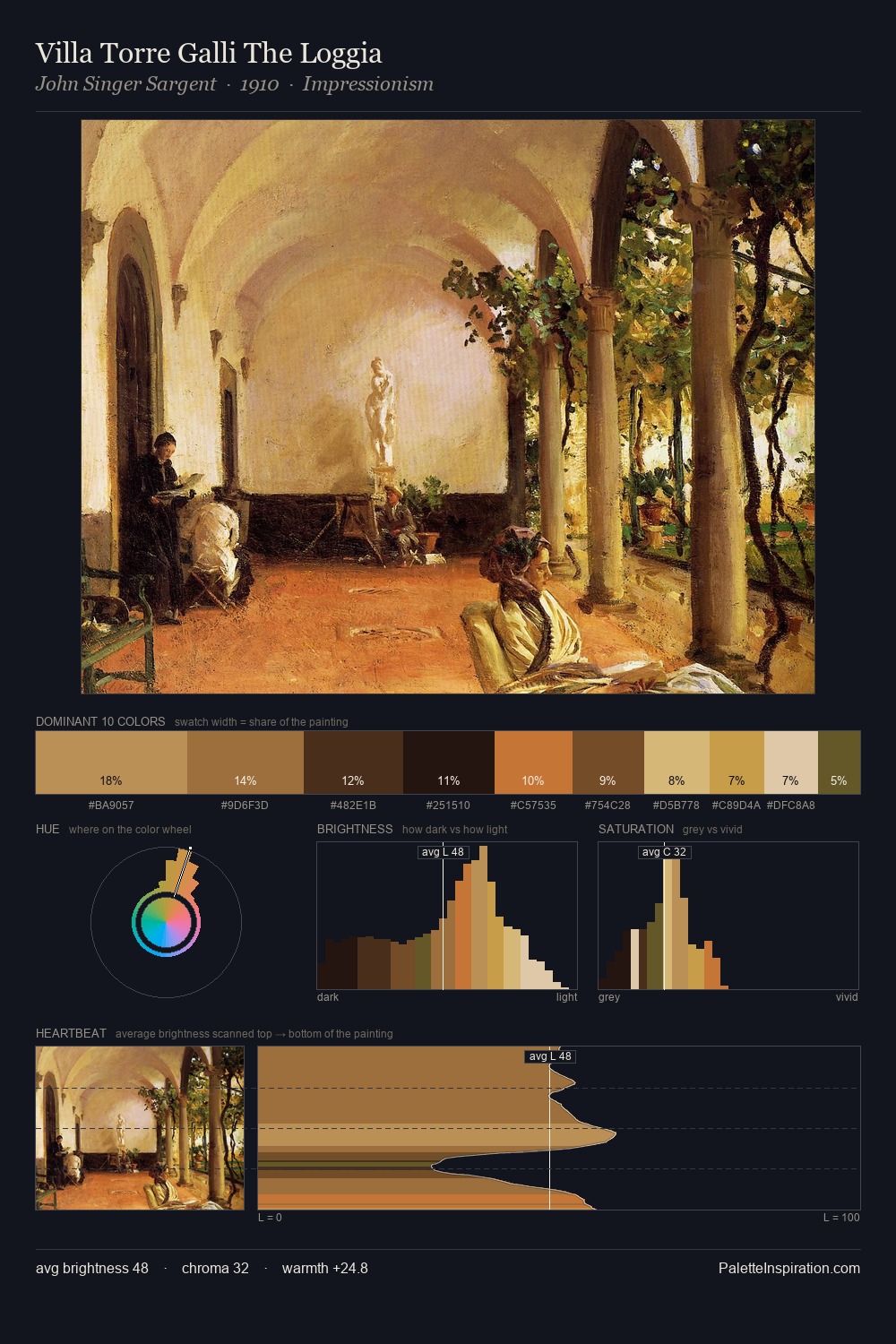Image resolution: width=896 pixels, height=1344 pixels.
Task: Click the hex code text '#C89D4A'
Action: pos(737,806)
